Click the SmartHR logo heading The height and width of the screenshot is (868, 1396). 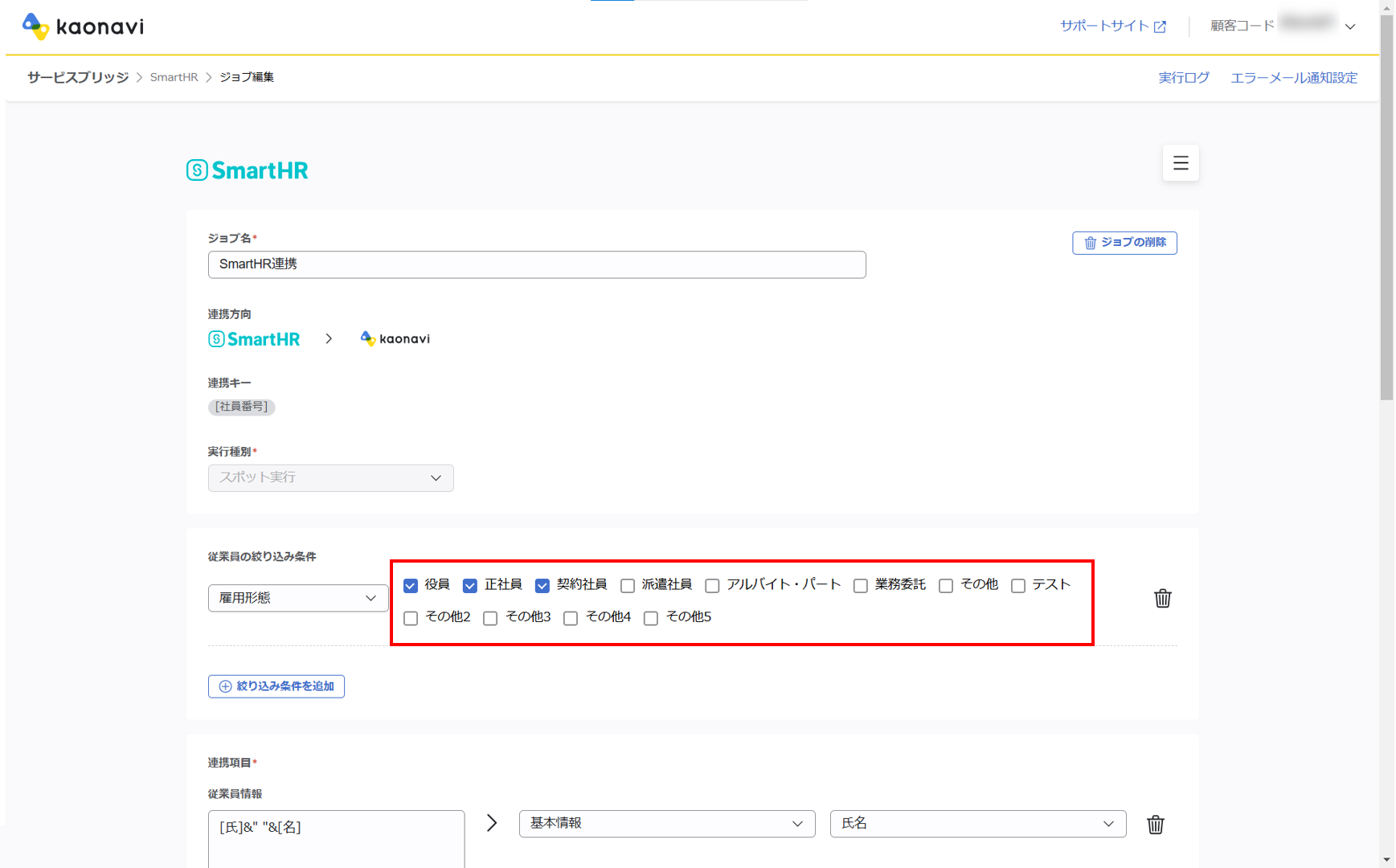pos(248,170)
